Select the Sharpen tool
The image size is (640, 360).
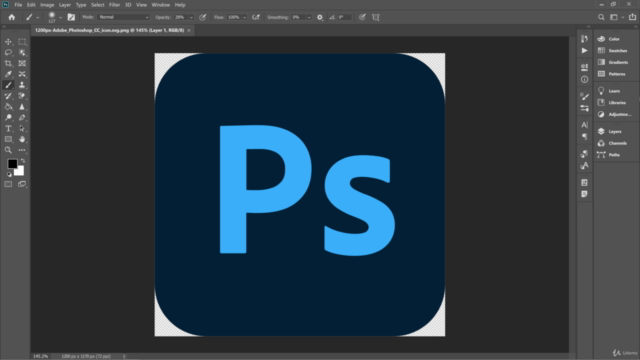tap(22, 107)
